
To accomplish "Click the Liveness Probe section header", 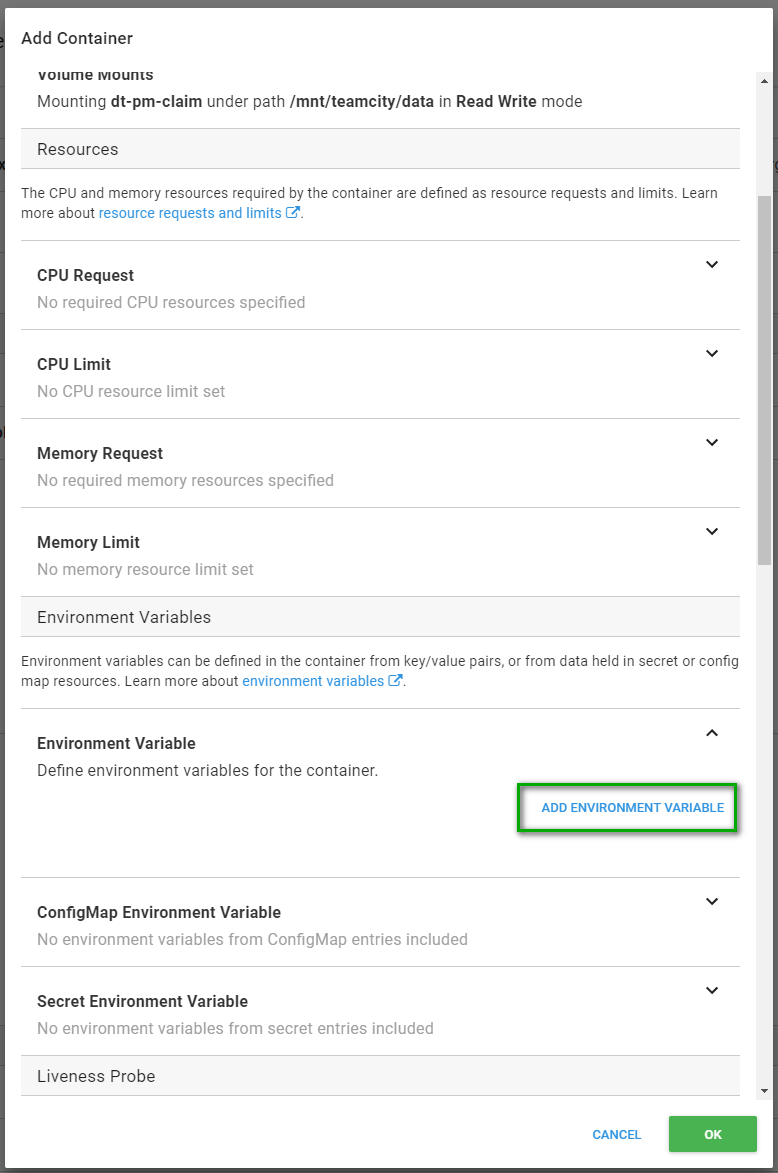I will 96,1076.
